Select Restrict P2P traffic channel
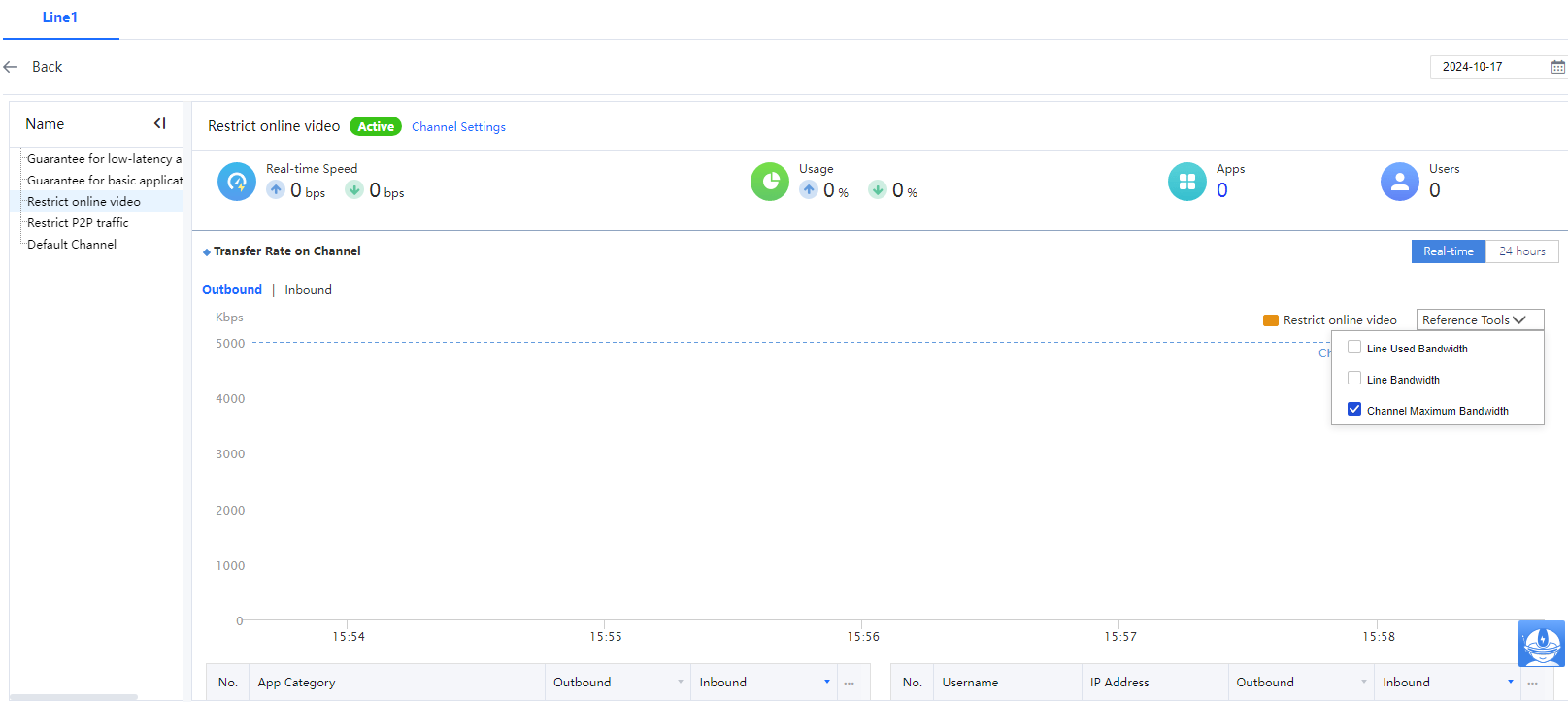Image resolution: width=1568 pixels, height=702 pixels. coord(78,223)
